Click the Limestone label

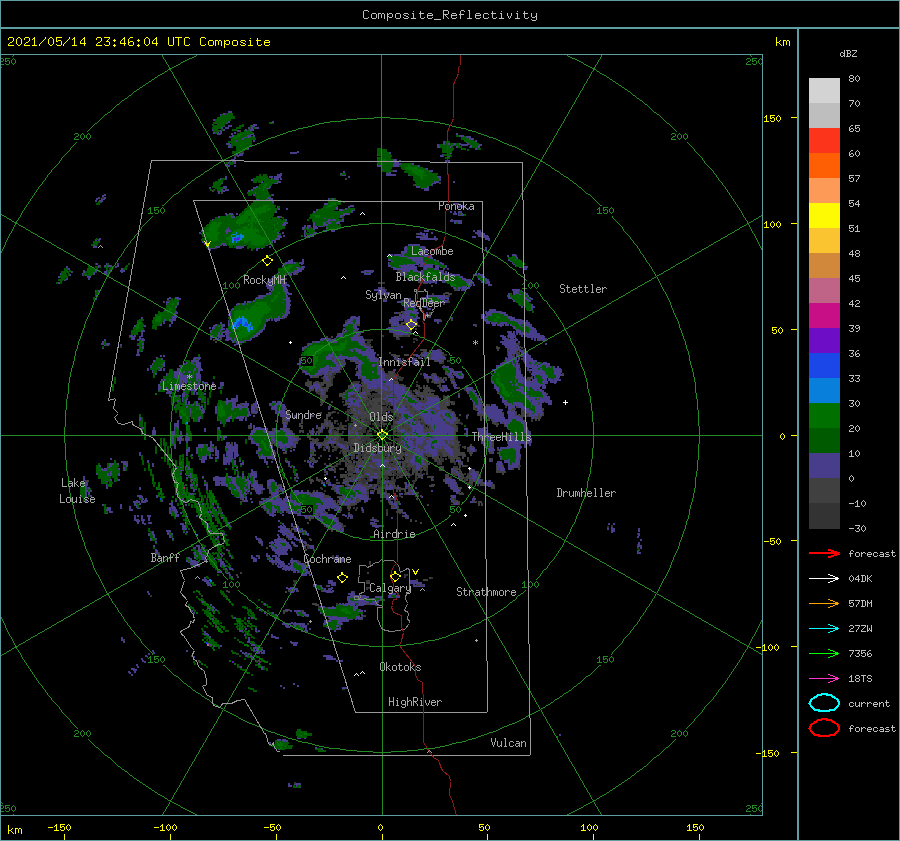coord(189,386)
